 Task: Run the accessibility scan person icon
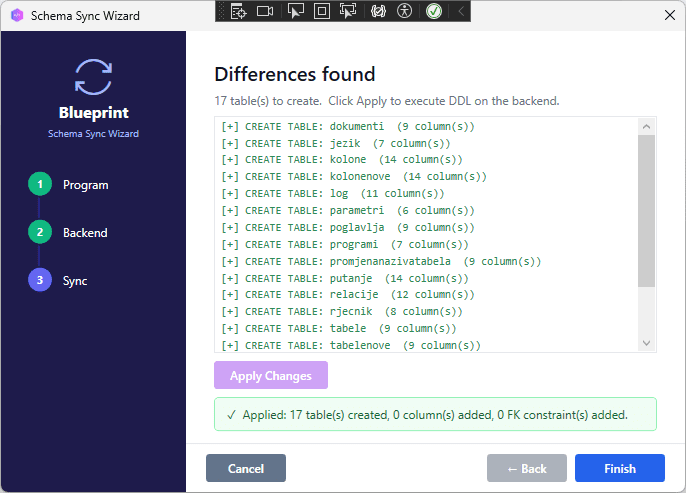pyautogui.click(x=404, y=11)
